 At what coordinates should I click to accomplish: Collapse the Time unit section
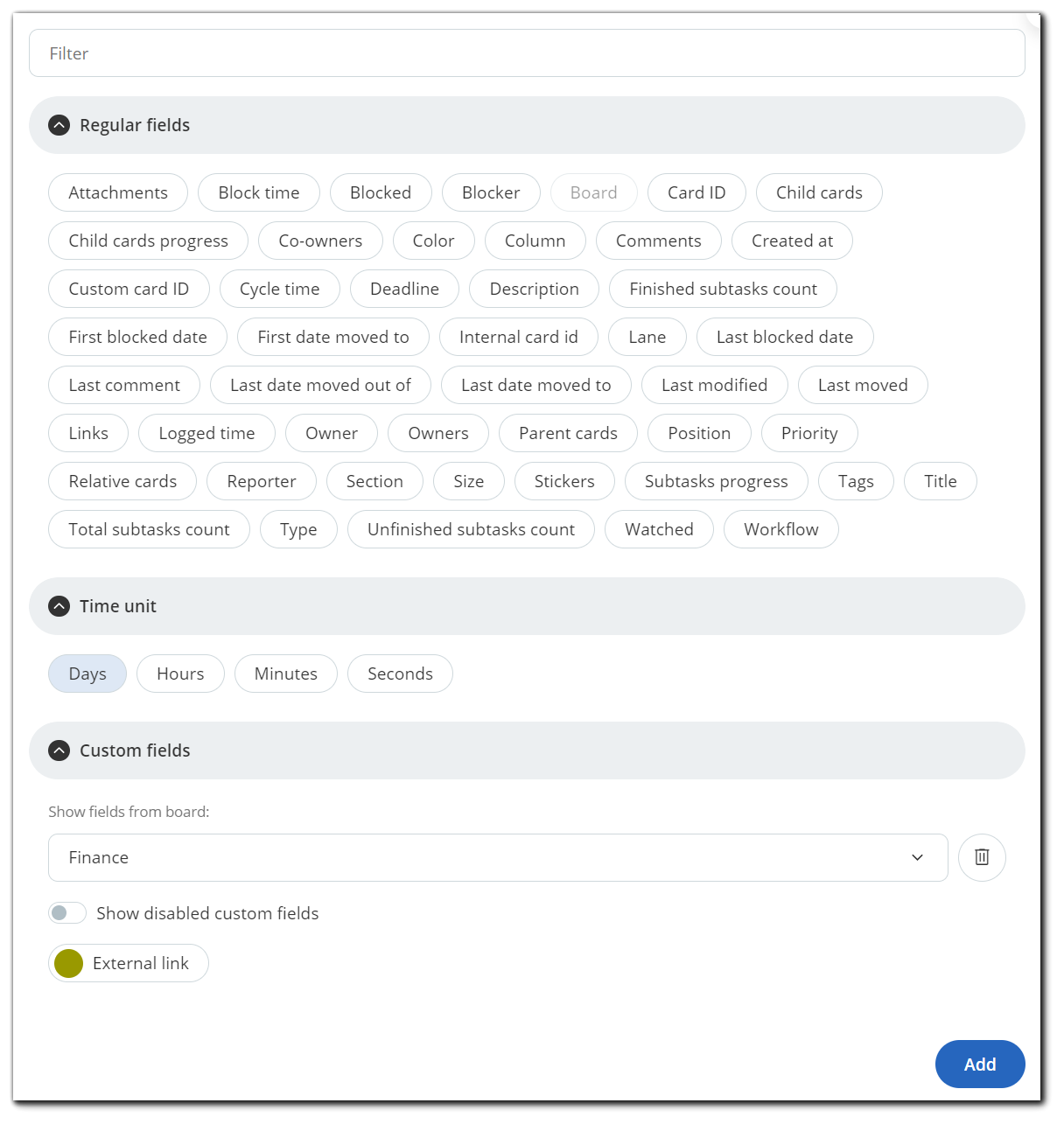[59, 605]
